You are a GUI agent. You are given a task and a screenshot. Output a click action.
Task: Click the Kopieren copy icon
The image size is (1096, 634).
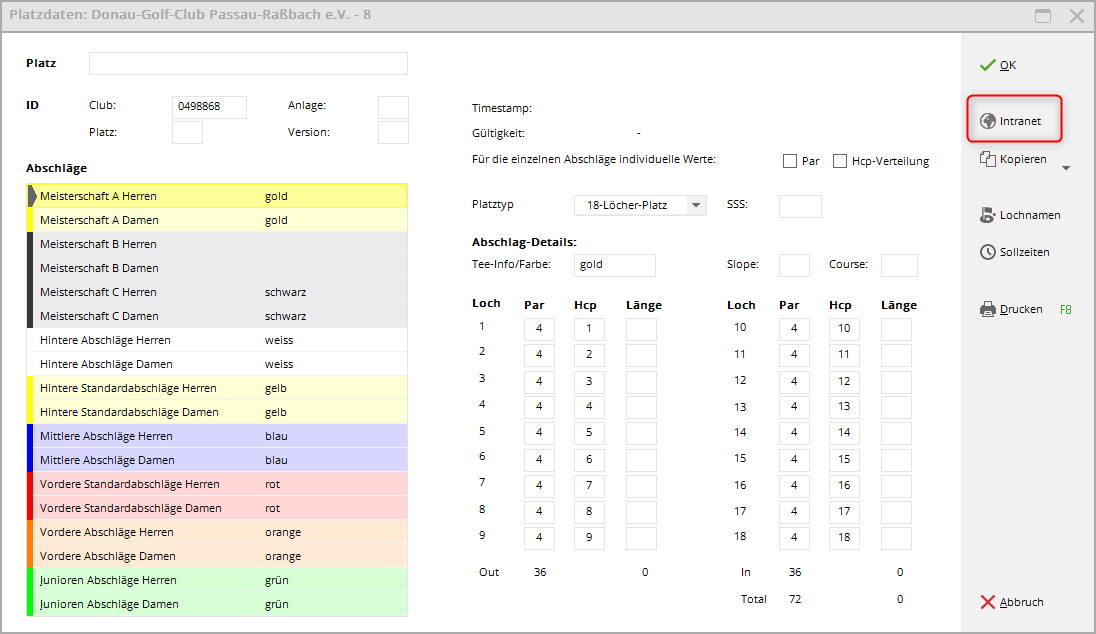click(x=988, y=159)
